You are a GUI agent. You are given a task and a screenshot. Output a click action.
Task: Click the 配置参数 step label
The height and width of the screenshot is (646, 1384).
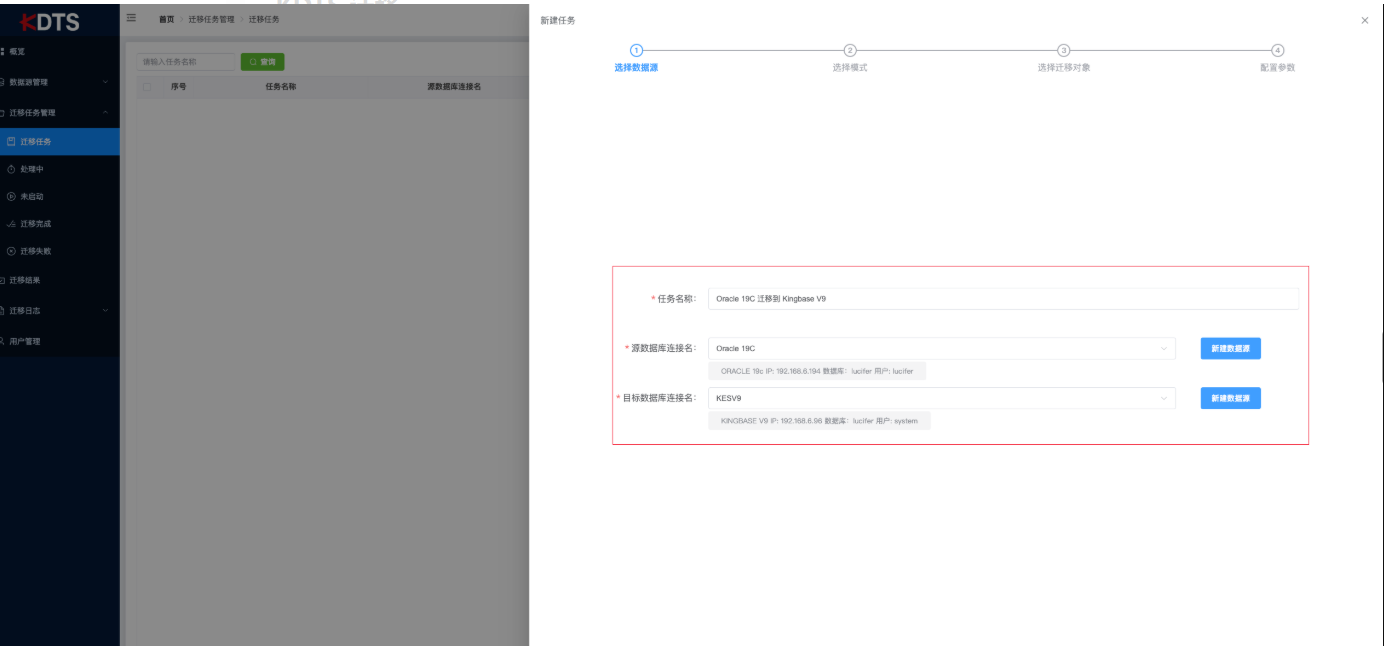1278,67
